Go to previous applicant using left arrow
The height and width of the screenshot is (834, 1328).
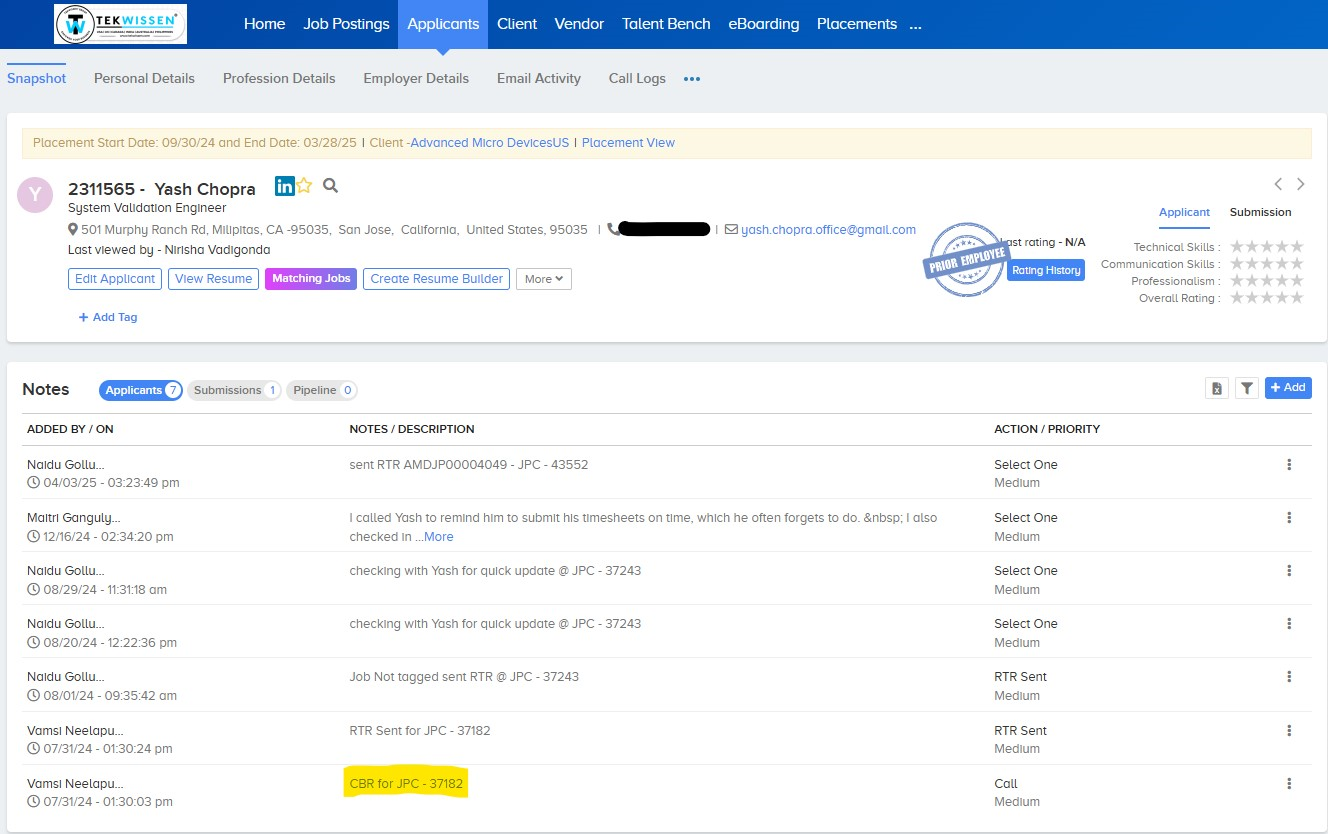pos(1278,184)
